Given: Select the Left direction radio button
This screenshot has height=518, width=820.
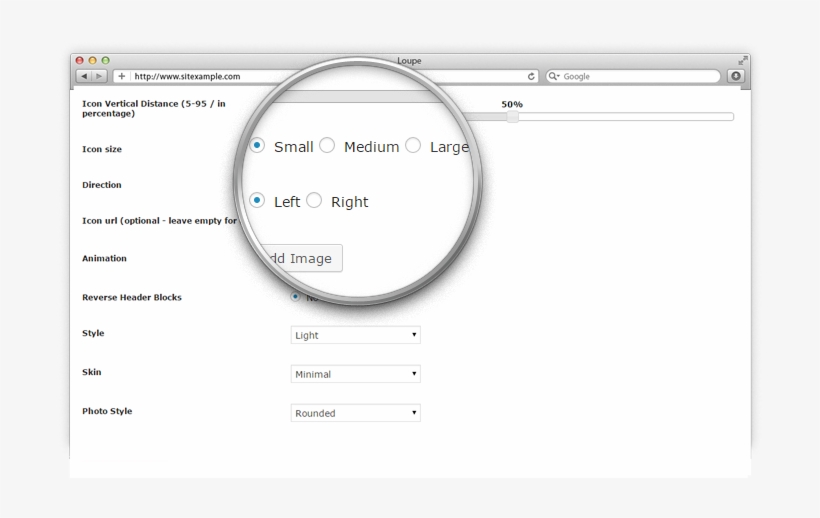Looking at the screenshot, I should (x=257, y=200).
